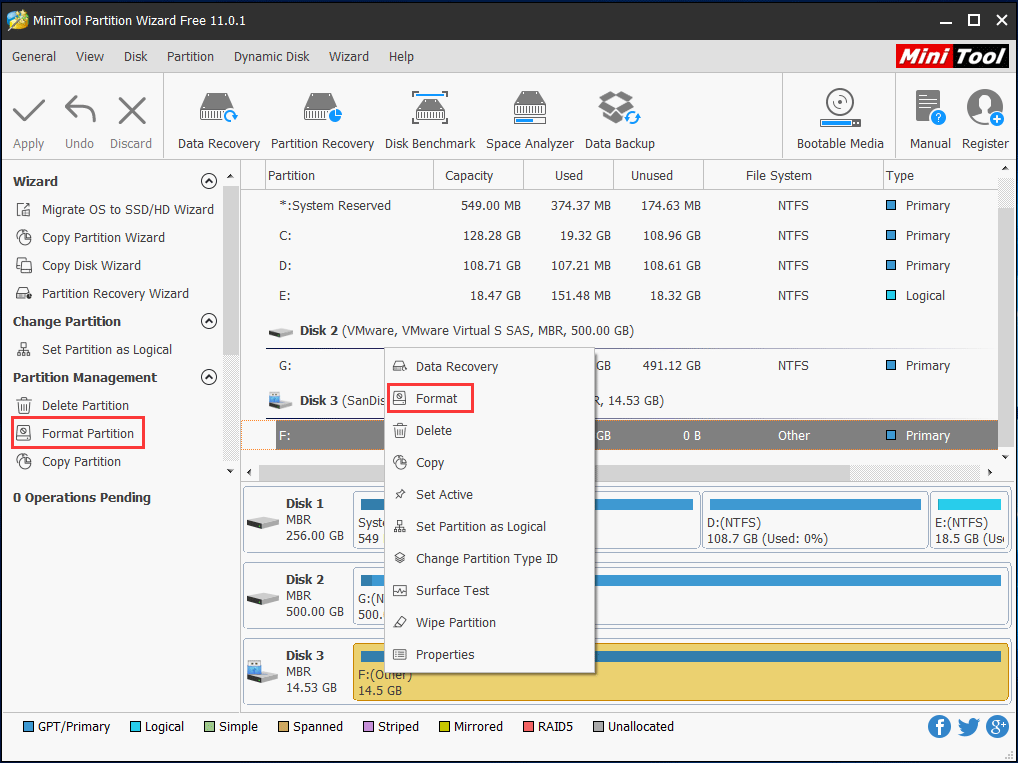The width and height of the screenshot is (1018, 763).
Task: Open the Data Recovery tool
Action: click(218, 115)
